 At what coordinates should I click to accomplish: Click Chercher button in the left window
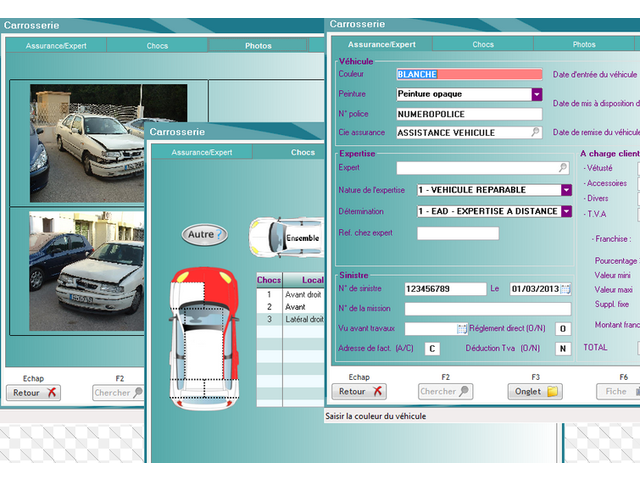118,393
